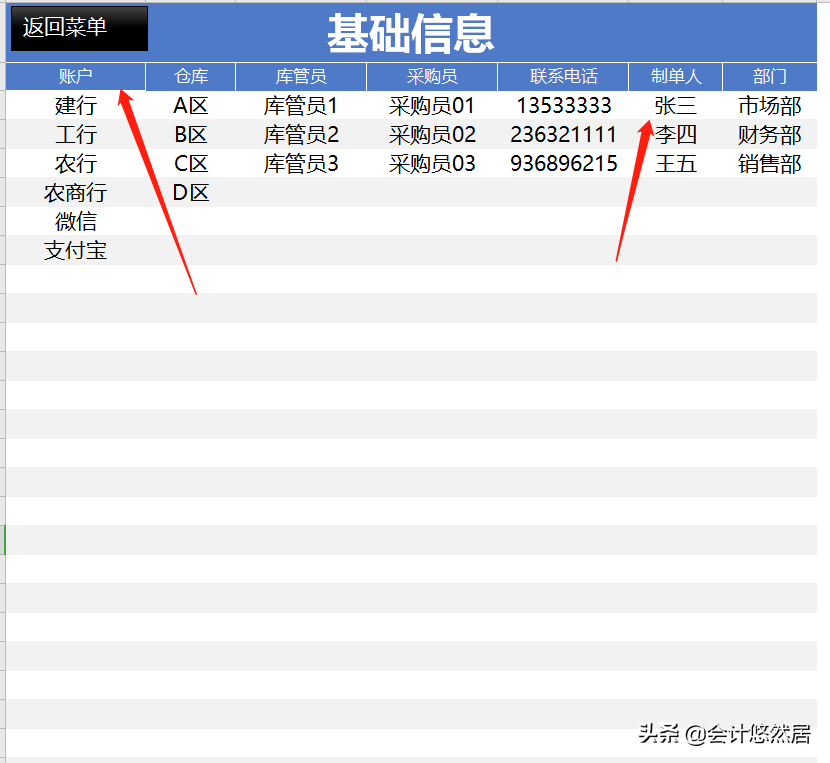Viewport: 830px width, 763px height.
Task: Select the B区 warehouse cell
Action: (191, 134)
